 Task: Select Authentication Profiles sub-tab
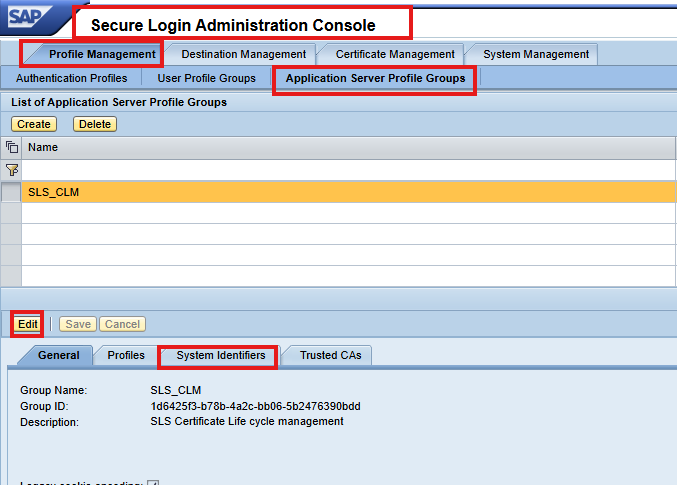pyautogui.click(x=72, y=78)
